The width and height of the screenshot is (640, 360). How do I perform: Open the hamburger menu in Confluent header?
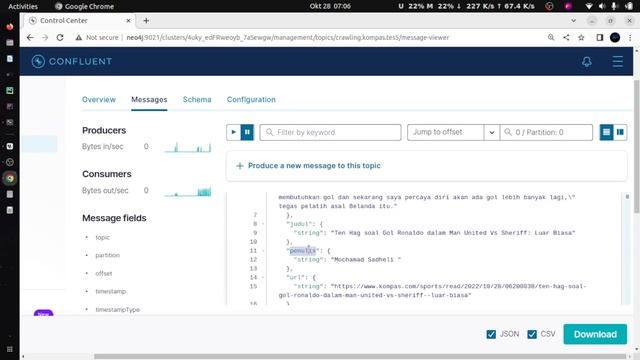coord(618,62)
